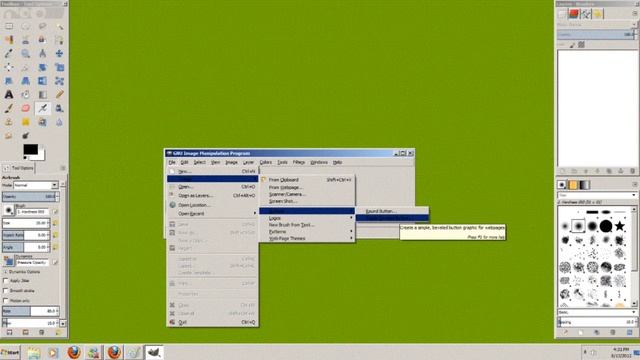Select the Move tool

[x=59, y=53]
